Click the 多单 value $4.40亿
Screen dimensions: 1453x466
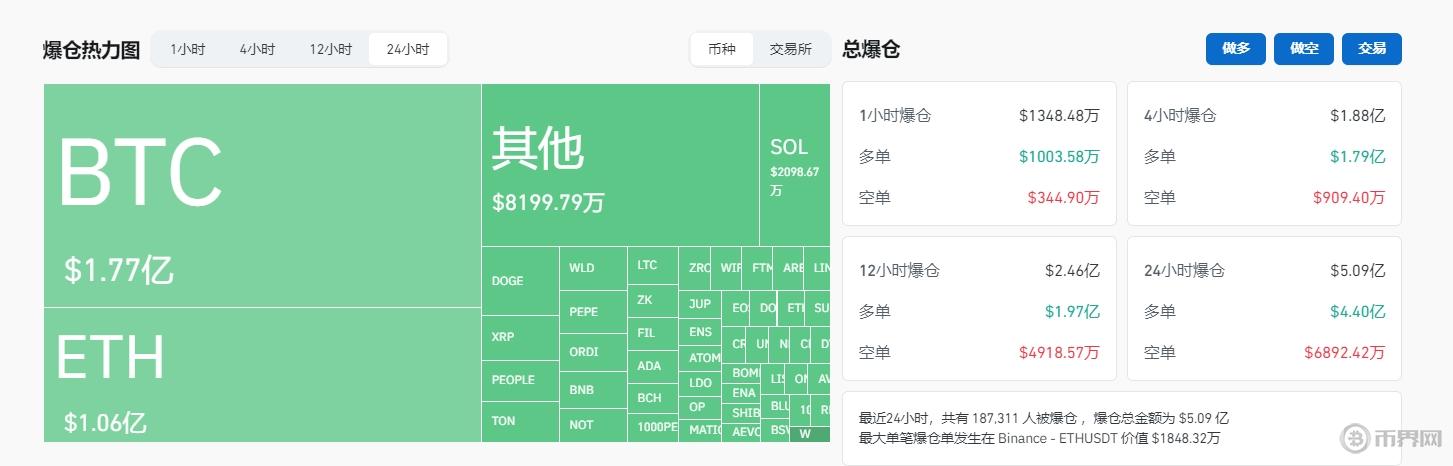pyautogui.click(x=1358, y=312)
